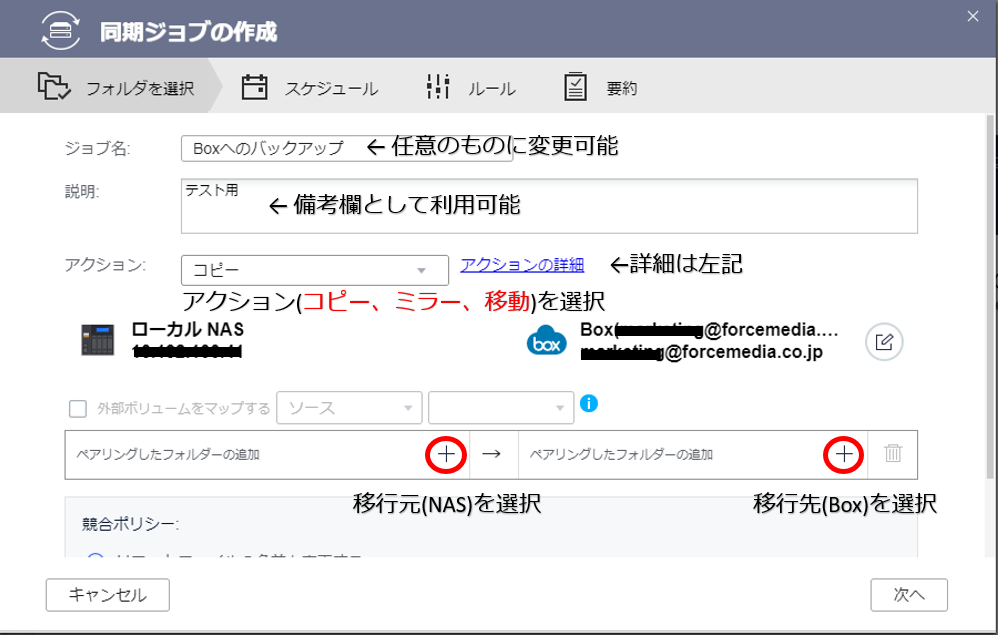
Task: Switch to the スケジュール step tab
Action: pyautogui.click(x=310, y=88)
